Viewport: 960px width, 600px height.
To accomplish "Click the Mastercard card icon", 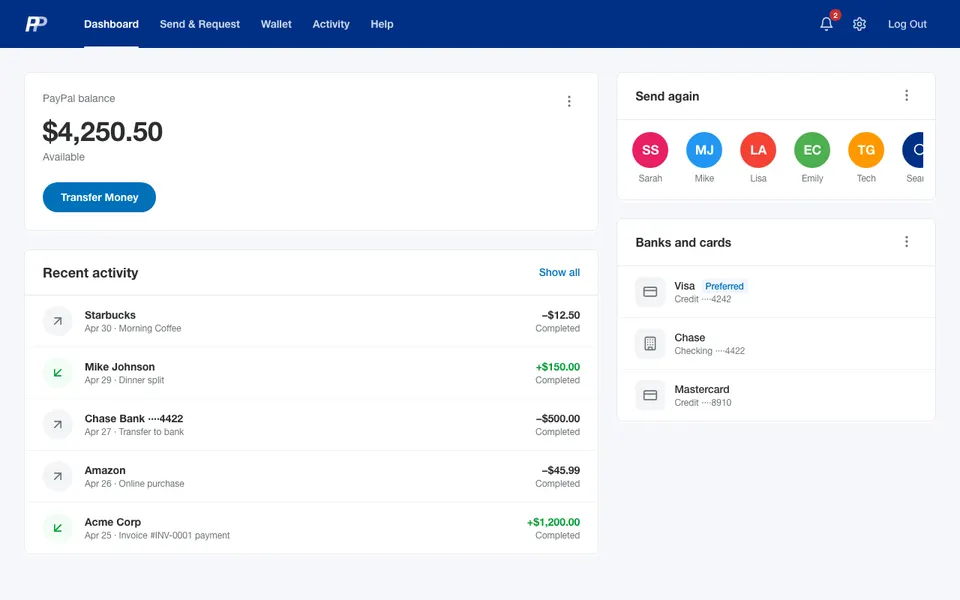I will 650,396.
